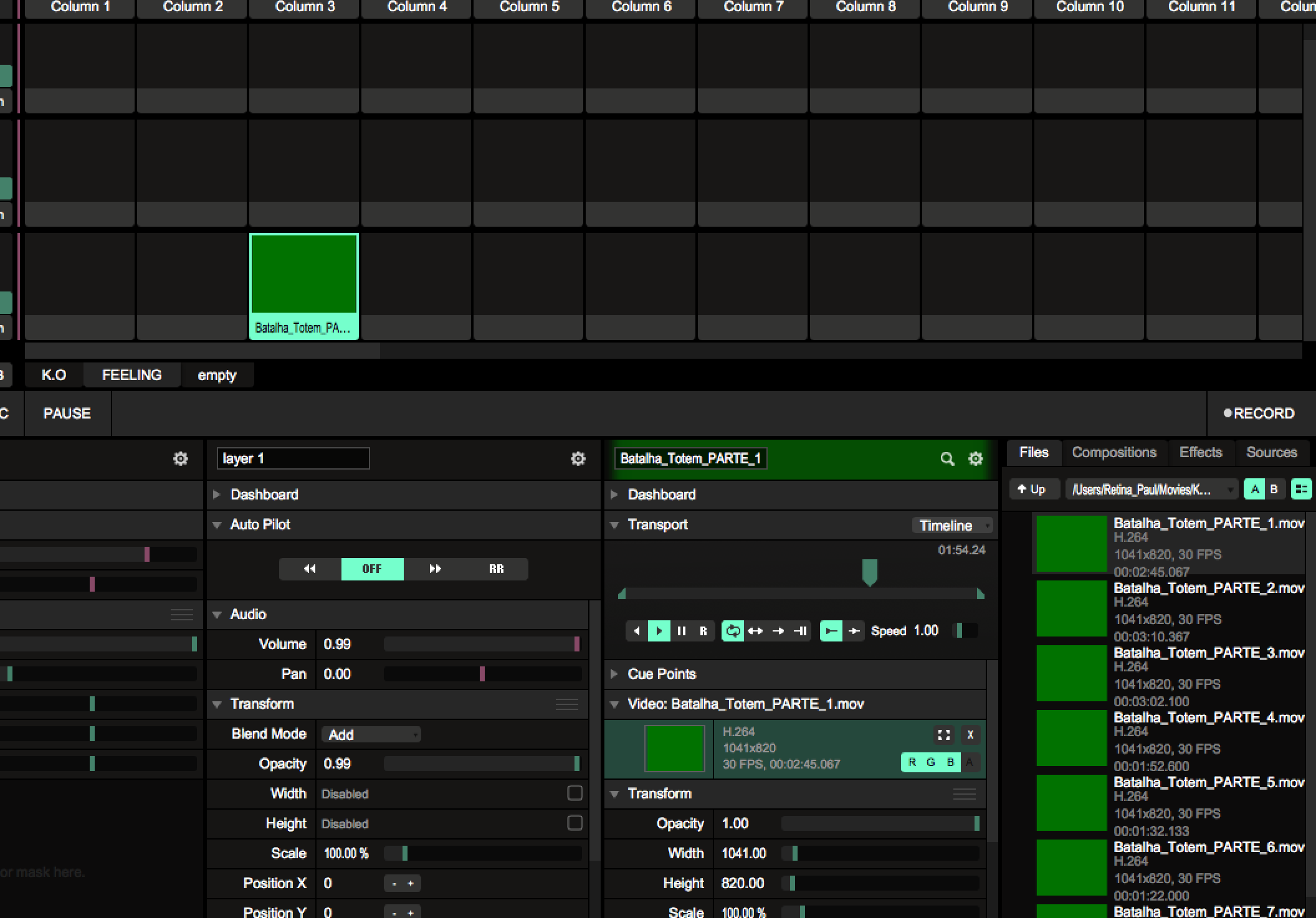Screen dimensions: 1316x918
Task: Open the Blend Mode Add dropdown
Action: [371, 734]
